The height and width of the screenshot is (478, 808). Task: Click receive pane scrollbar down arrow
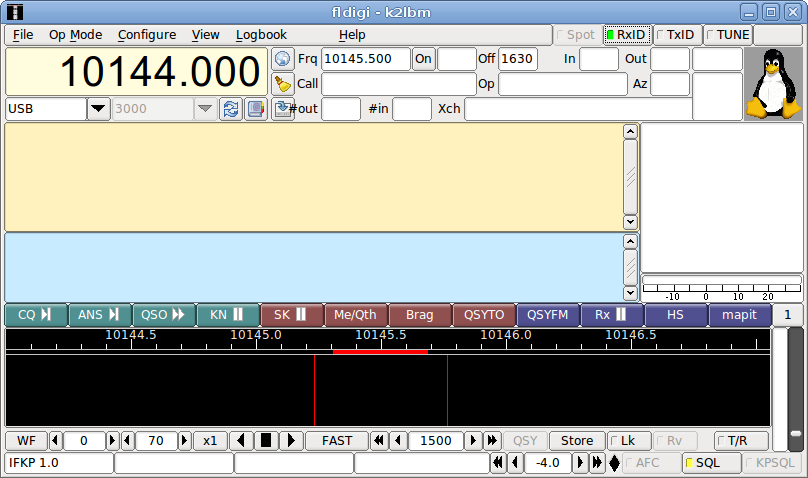tap(630, 222)
